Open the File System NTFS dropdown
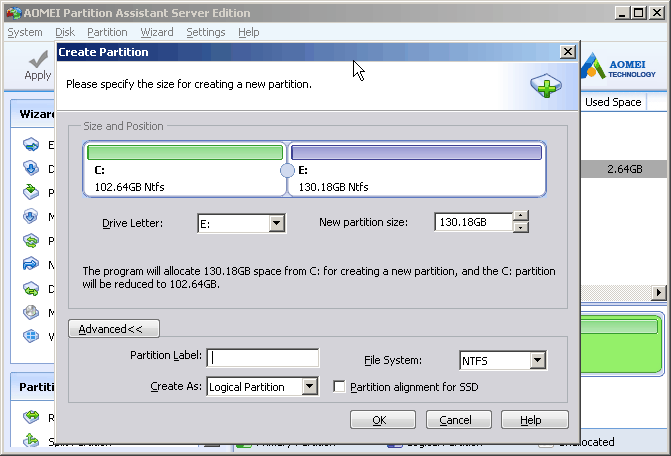The height and width of the screenshot is (456, 671). tap(537, 360)
